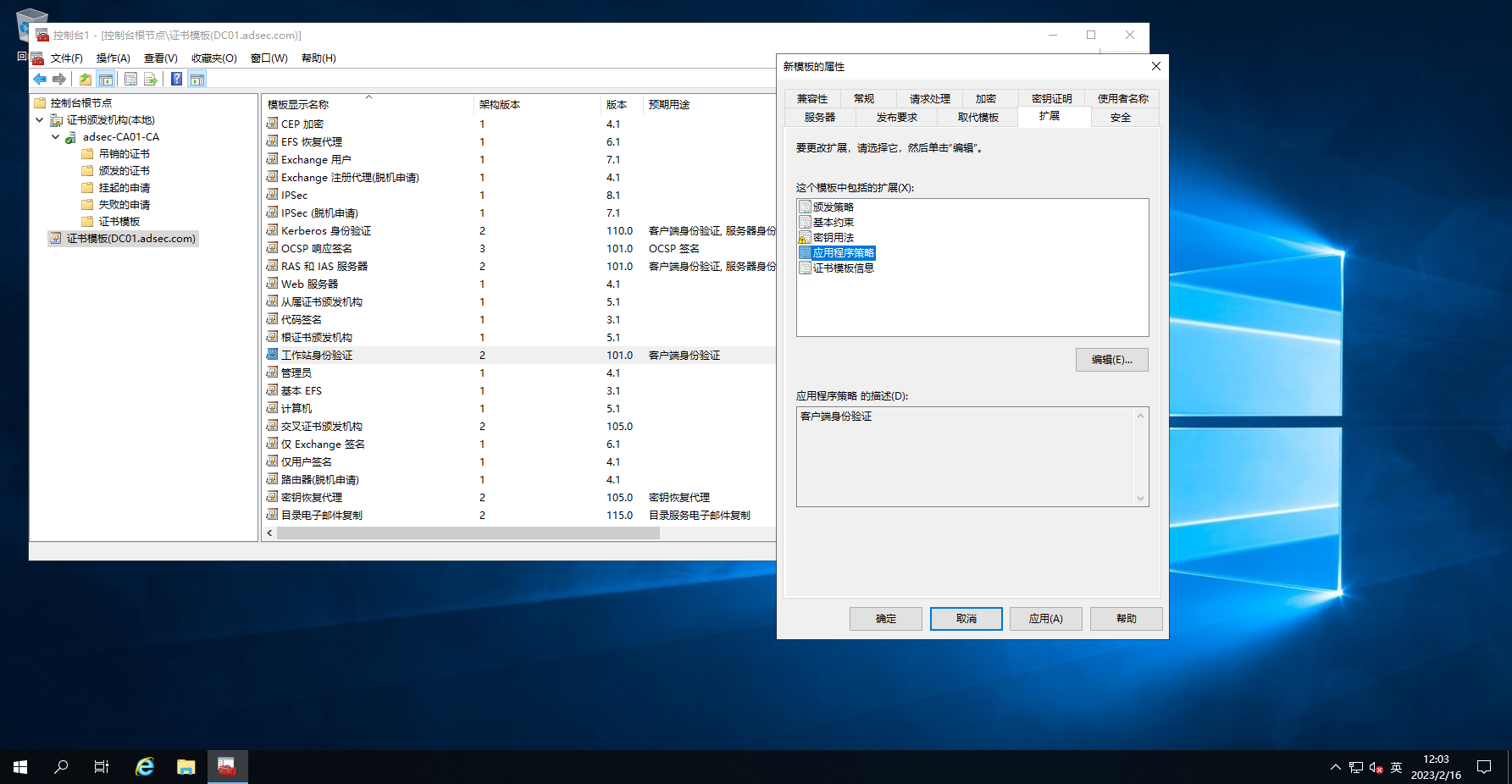This screenshot has height=784, width=1512.
Task: Select the 密钥用法 extension with warning icon
Action: pos(833,238)
